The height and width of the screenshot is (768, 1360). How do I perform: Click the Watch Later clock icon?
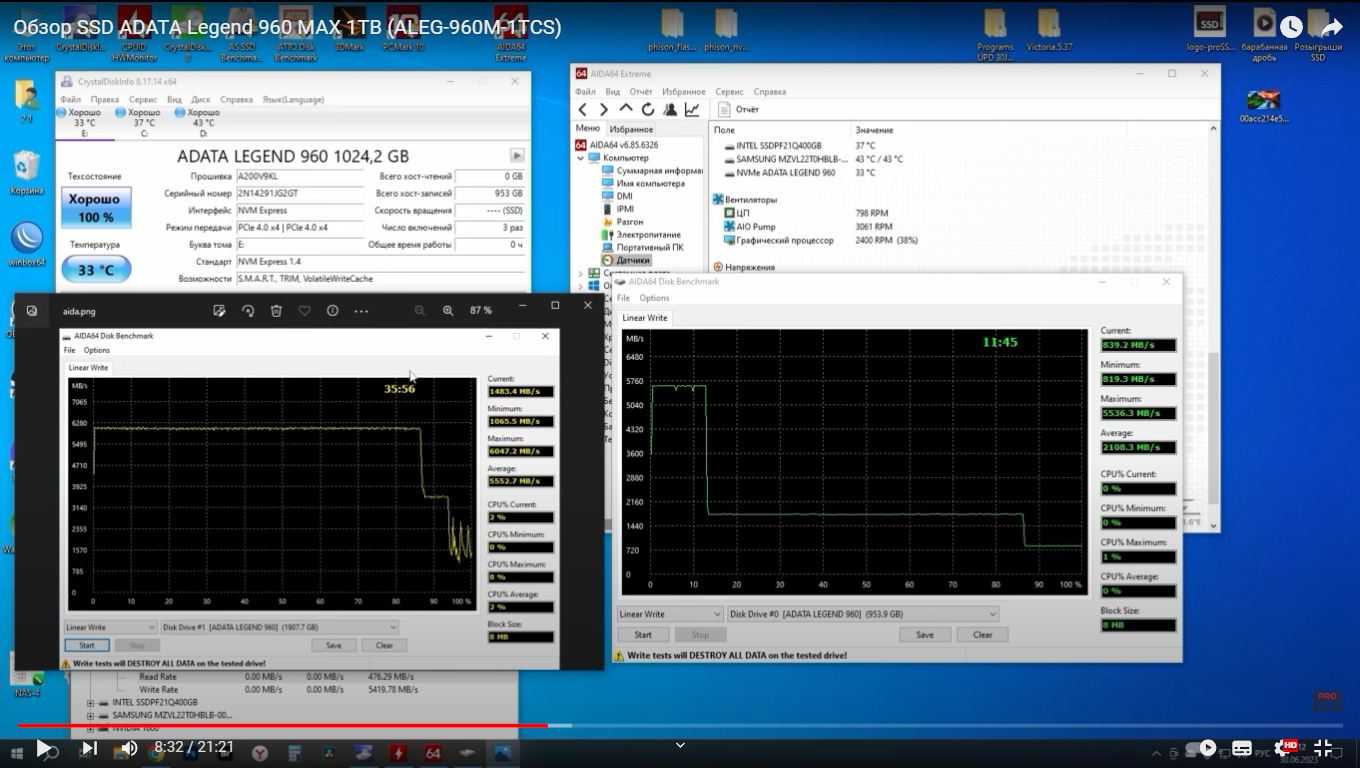pyautogui.click(x=1291, y=27)
